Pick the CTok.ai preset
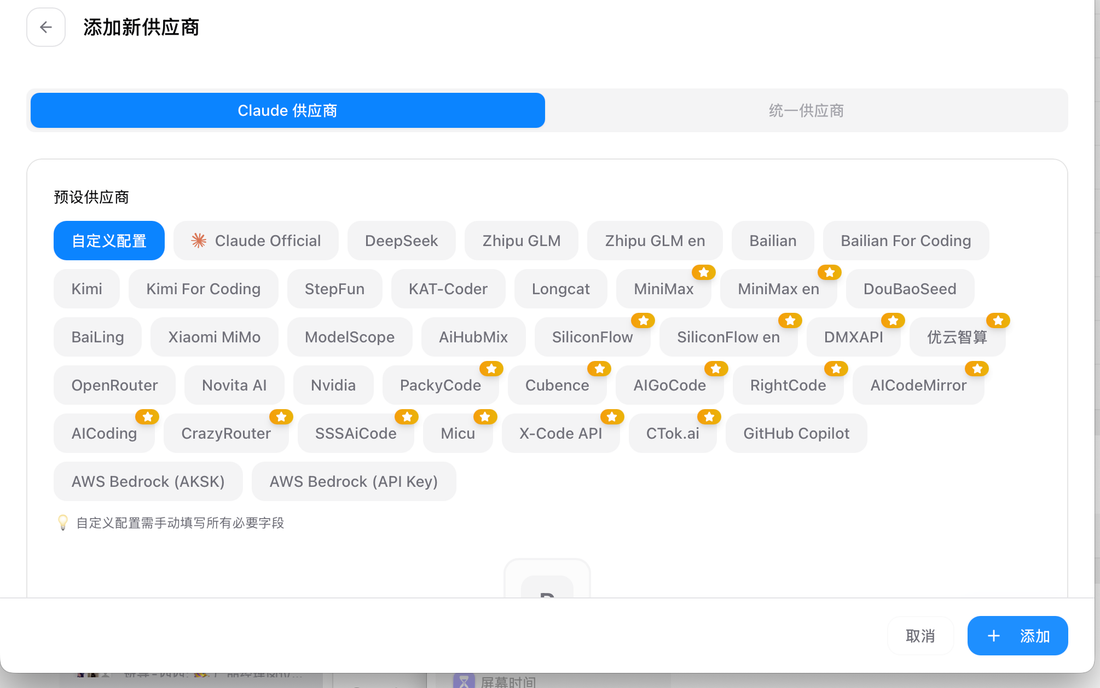 point(673,433)
